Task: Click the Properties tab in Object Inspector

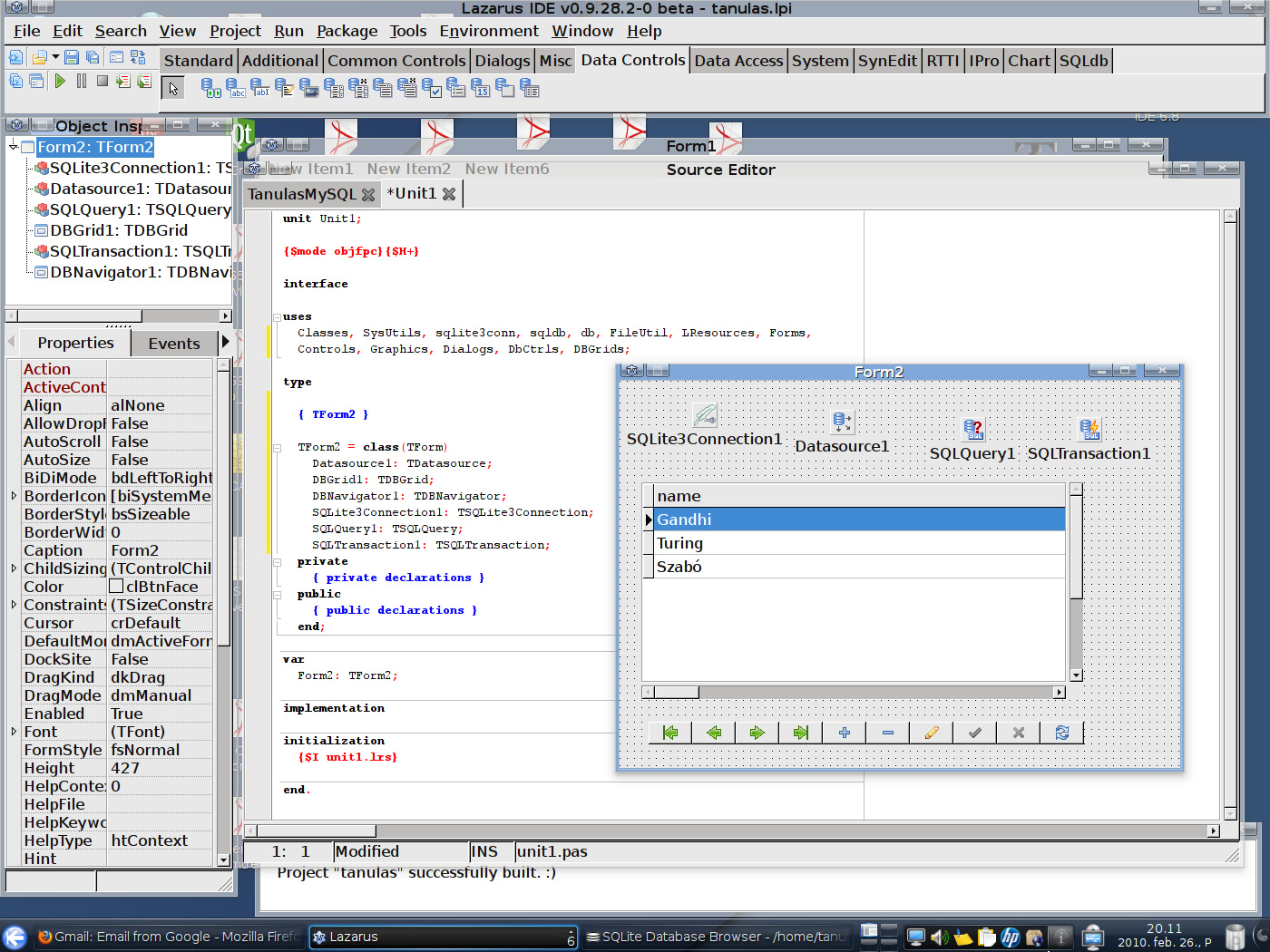Action: tap(75, 343)
